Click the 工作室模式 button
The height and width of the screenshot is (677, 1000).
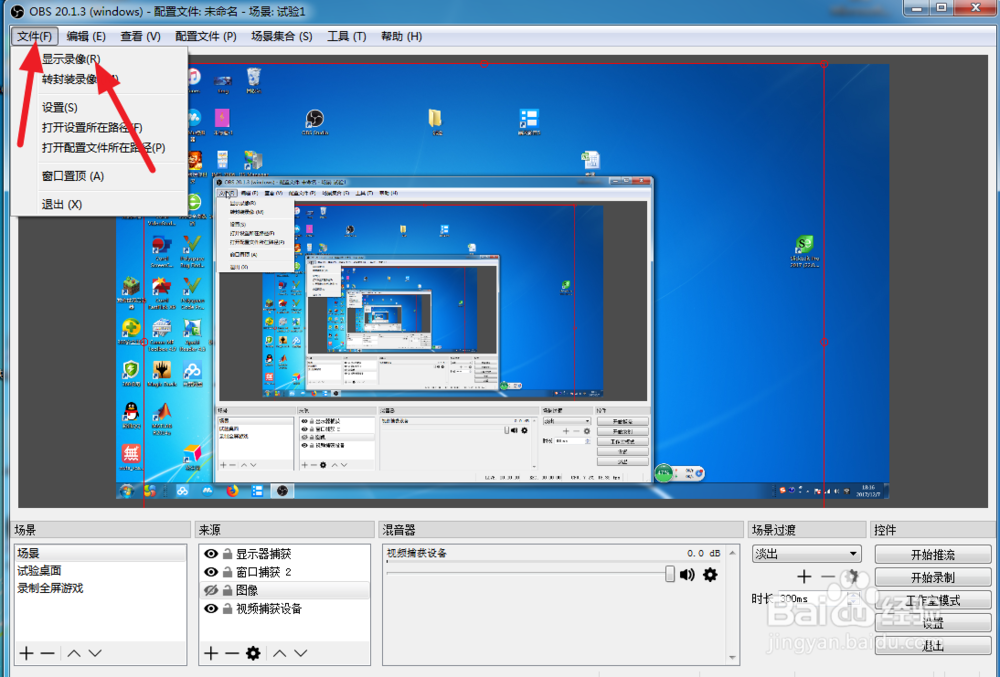933,601
